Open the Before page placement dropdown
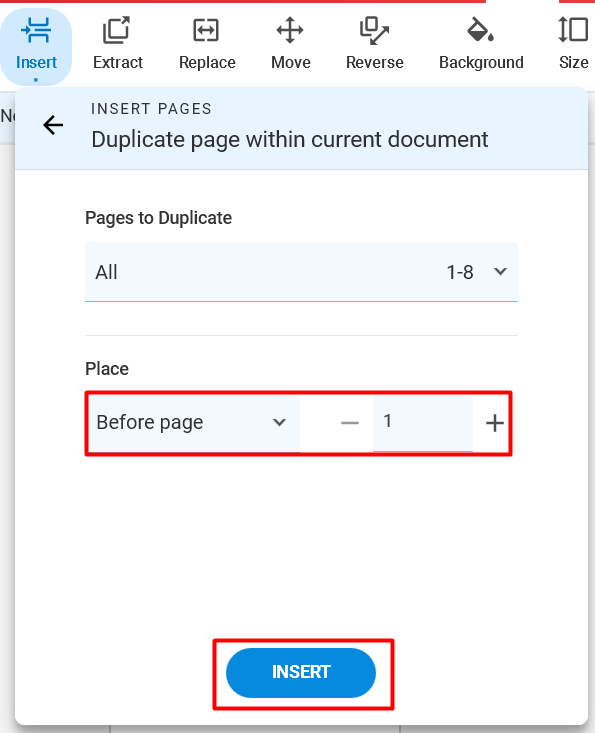 coord(193,423)
